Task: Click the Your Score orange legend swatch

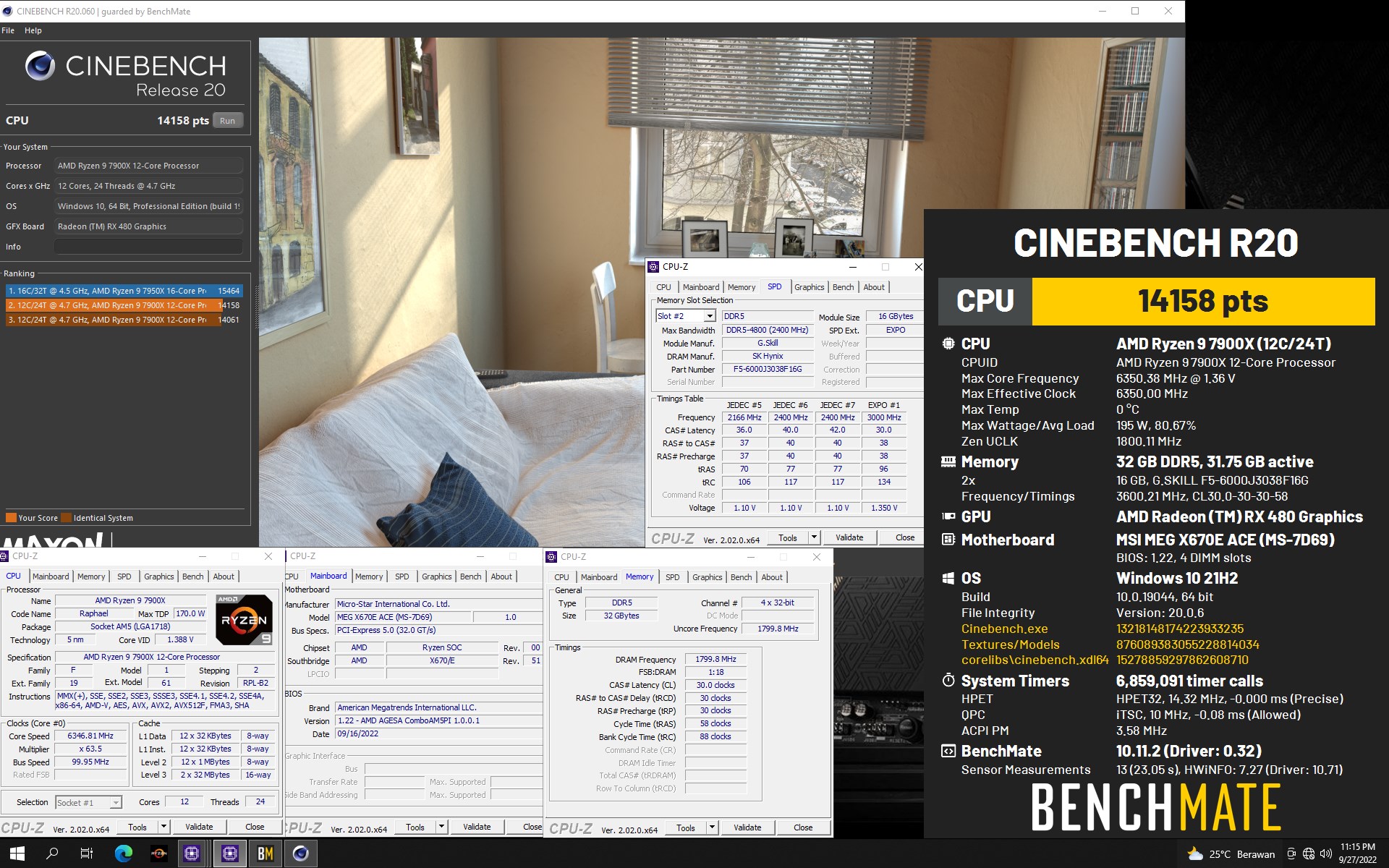Action: [11, 518]
